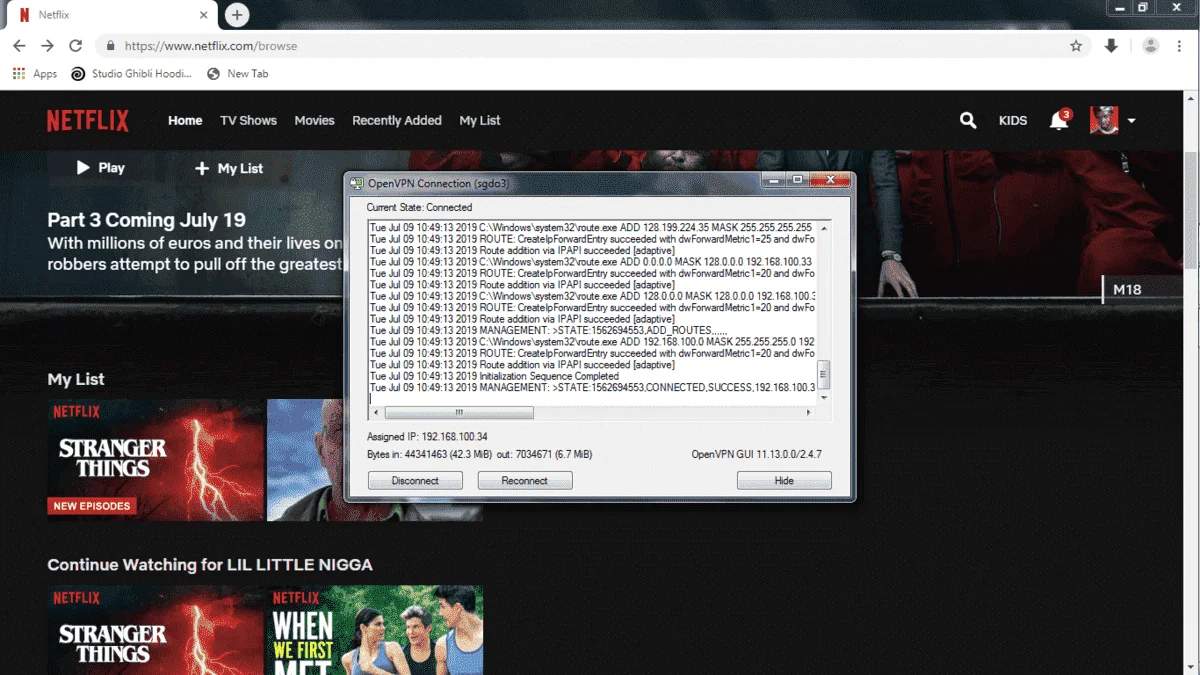The image size is (1200, 675).
Task: Click the Continue Watching row heading
Action: (210, 565)
